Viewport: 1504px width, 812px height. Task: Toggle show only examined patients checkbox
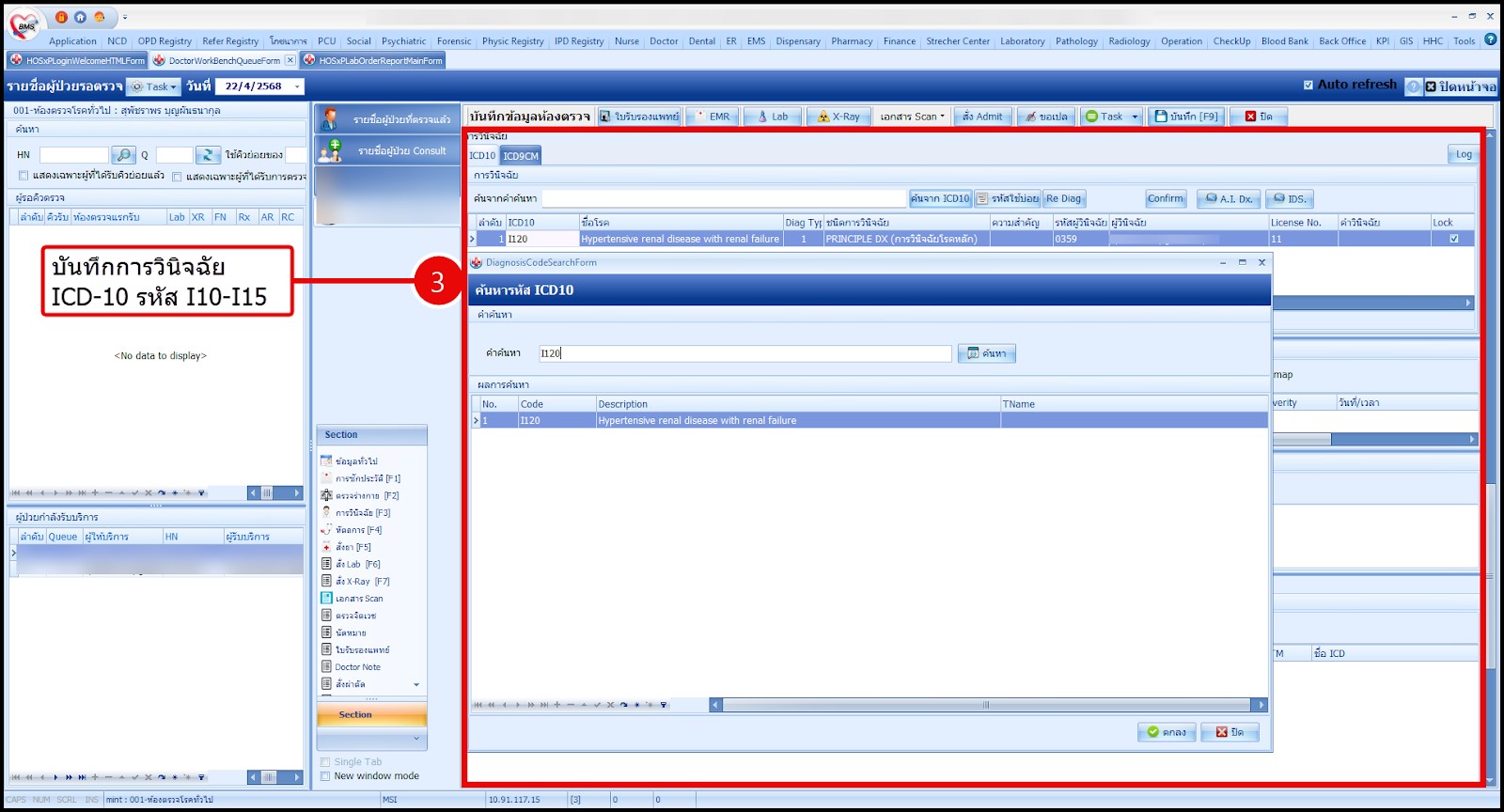click(x=177, y=176)
